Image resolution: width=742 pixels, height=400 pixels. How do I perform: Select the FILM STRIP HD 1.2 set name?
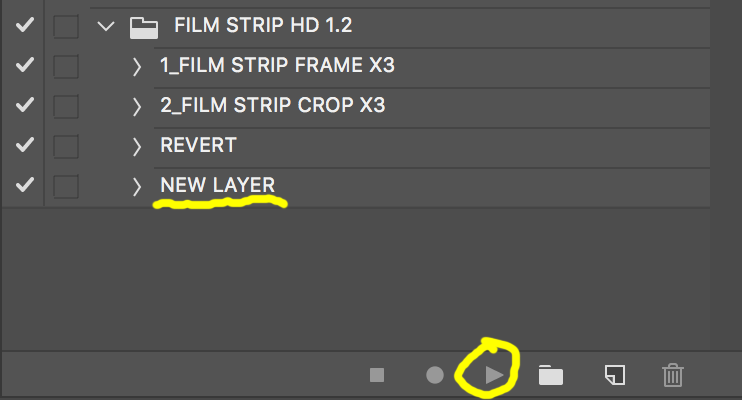pos(263,25)
